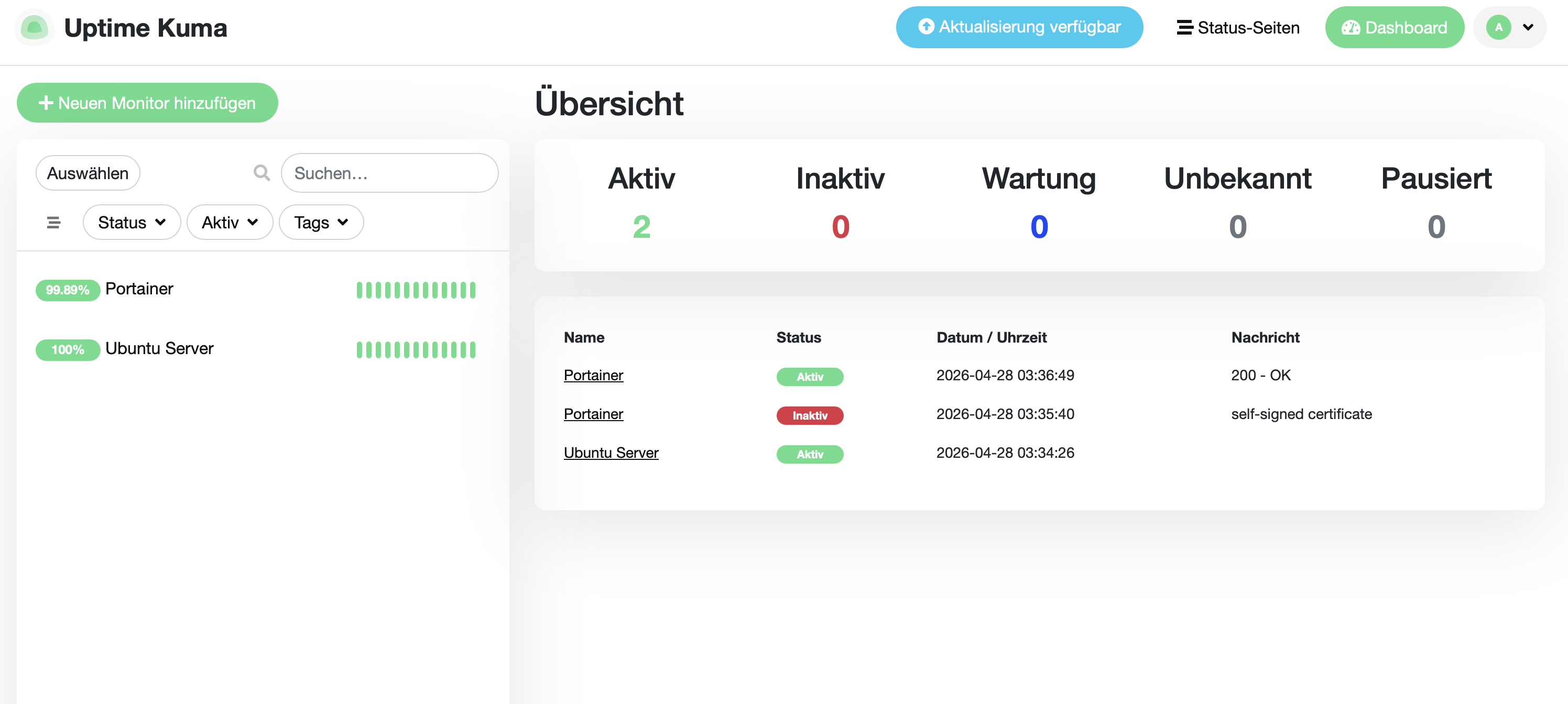Click the timestamp 2026-04-28 03:35:40

(x=1005, y=414)
